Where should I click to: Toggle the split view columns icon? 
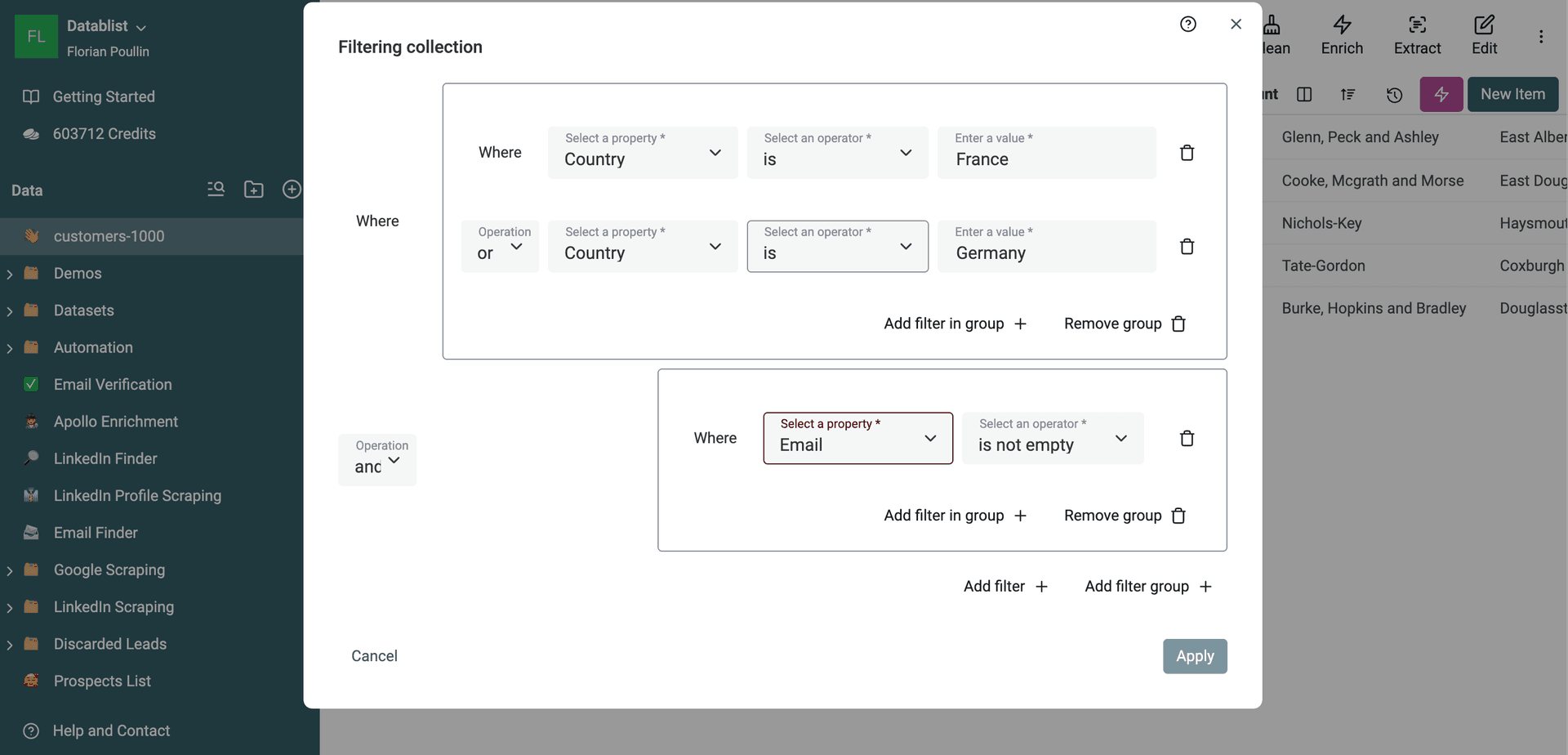click(1304, 94)
